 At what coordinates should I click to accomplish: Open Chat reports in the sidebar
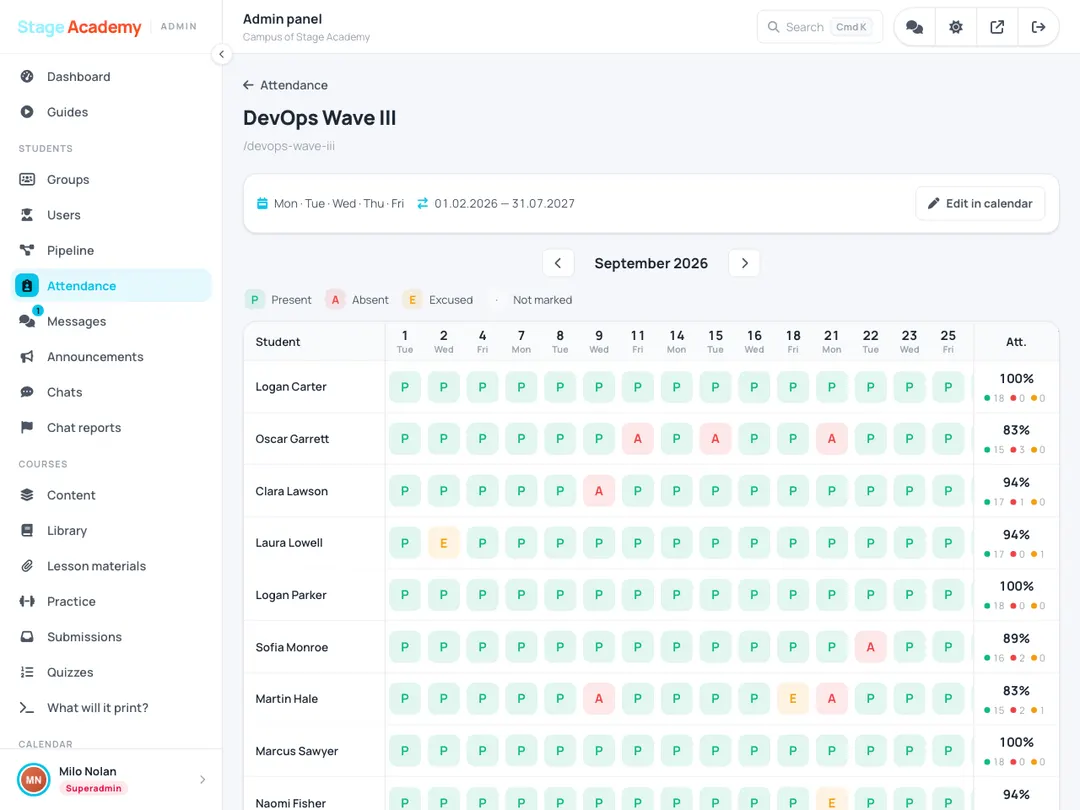(x=112, y=428)
